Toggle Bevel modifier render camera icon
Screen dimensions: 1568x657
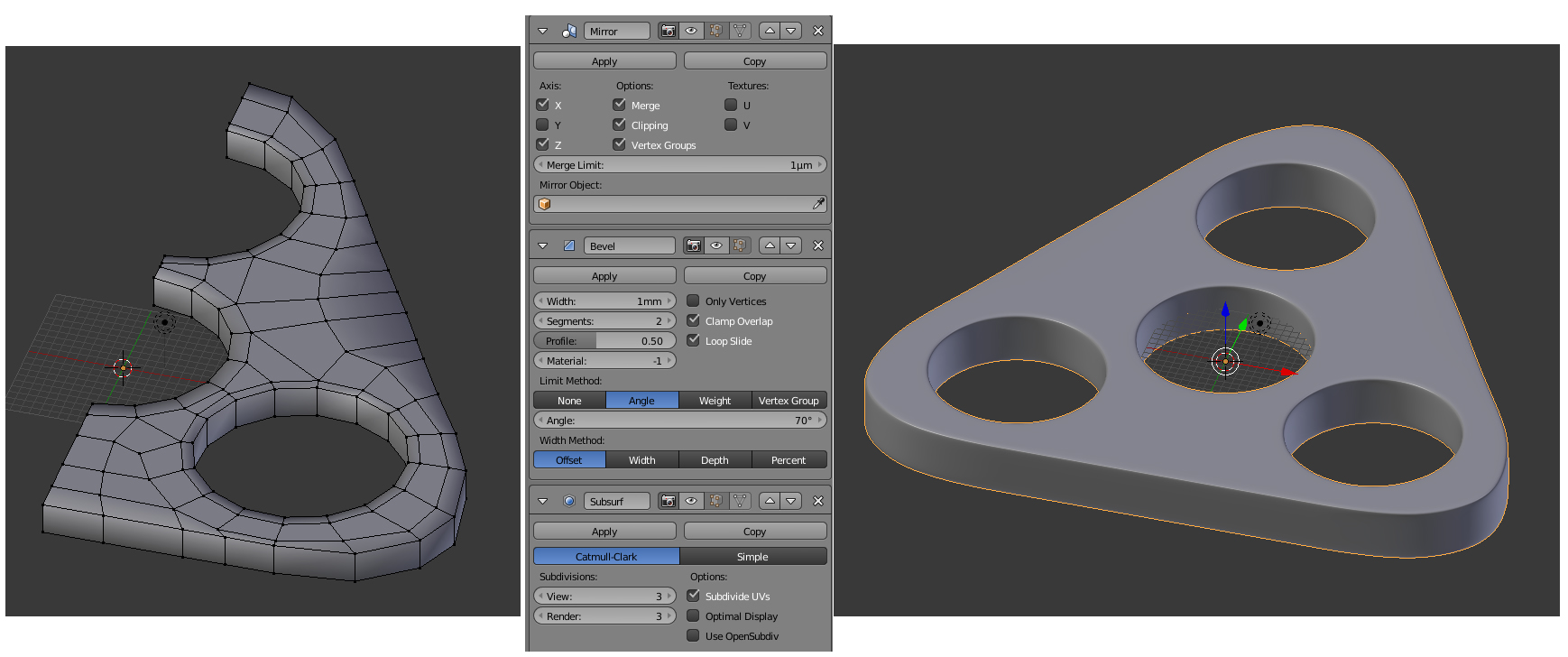coord(693,245)
